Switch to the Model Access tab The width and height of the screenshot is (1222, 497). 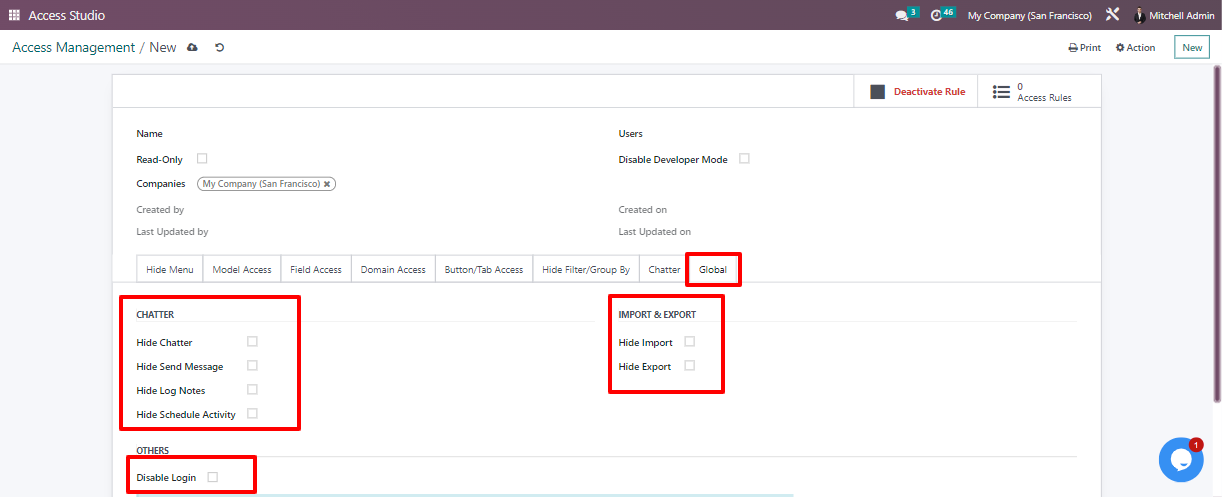pos(242,270)
